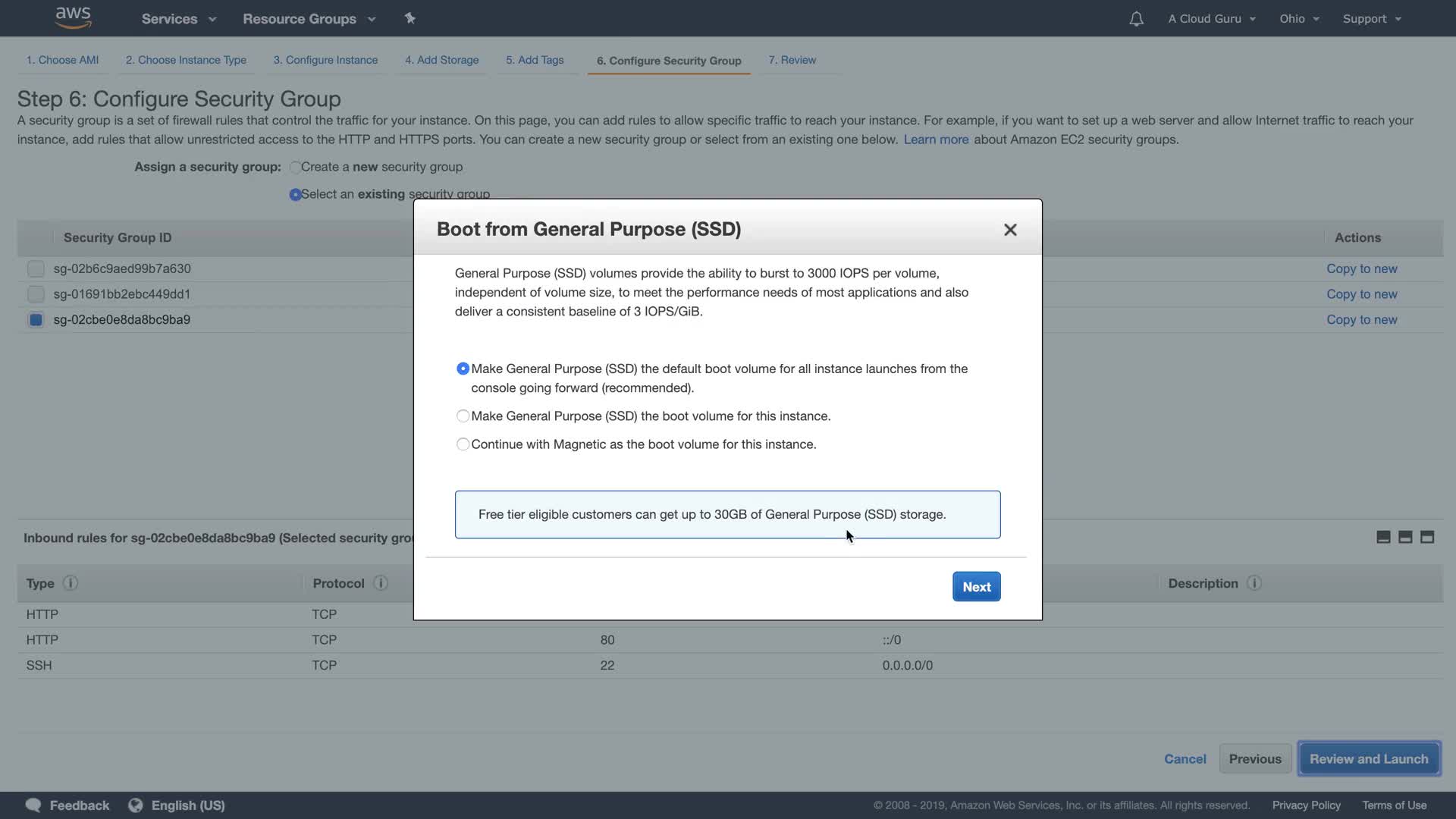Close the Boot from General Purpose dialog
Screen dimensions: 1456x819
[x=1010, y=230]
